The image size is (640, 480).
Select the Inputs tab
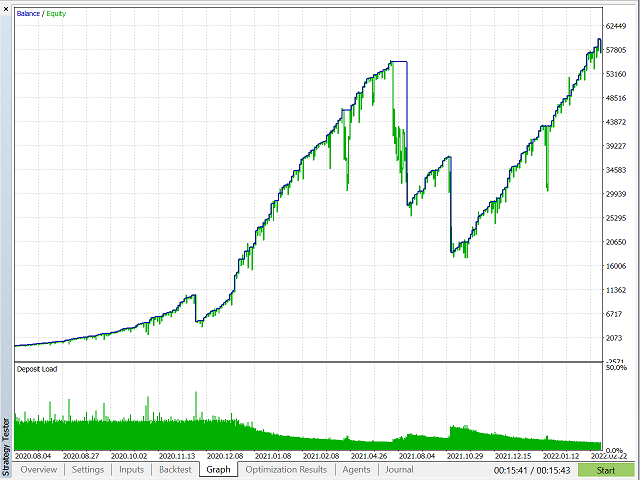pyautogui.click(x=132, y=469)
